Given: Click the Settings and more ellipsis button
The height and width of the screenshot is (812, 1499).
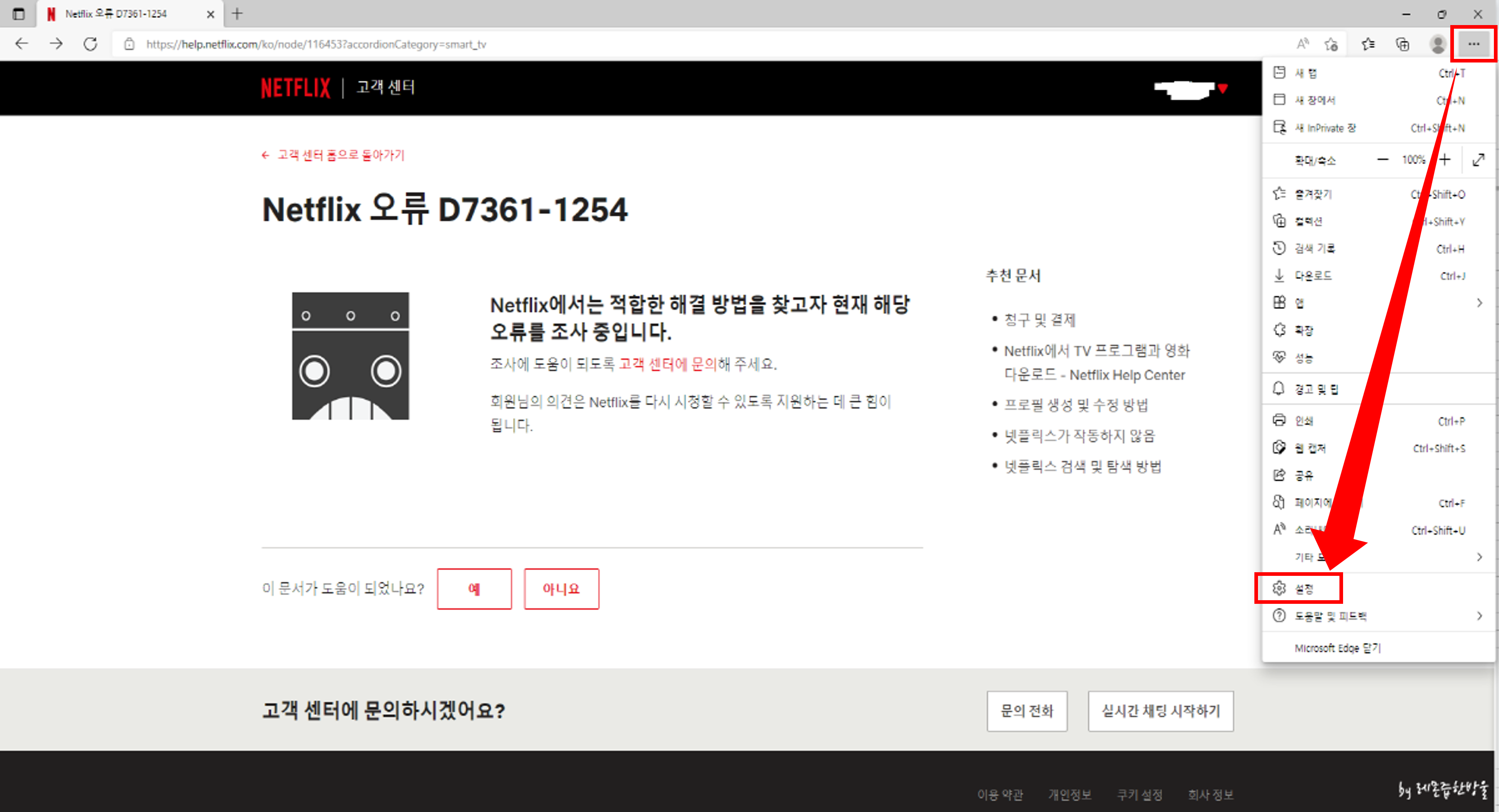Looking at the screenshot, I should [1474, 44].
